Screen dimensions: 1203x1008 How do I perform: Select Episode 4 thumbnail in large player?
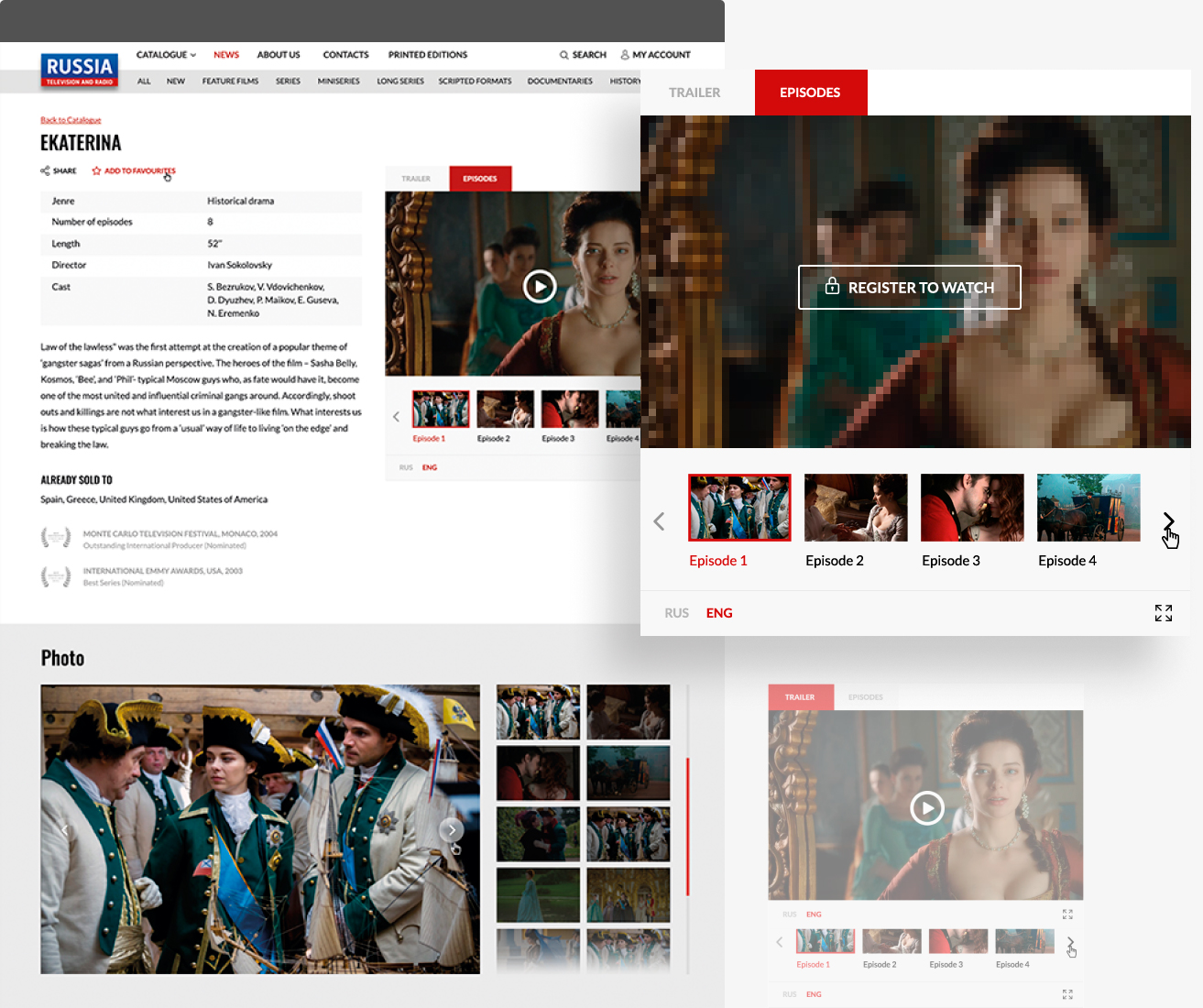click(x=1088, y=508)
